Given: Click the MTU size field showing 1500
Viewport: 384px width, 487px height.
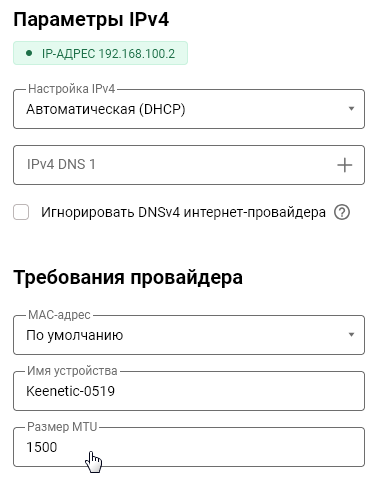Looking at the screenshot, I should (189, 447).
